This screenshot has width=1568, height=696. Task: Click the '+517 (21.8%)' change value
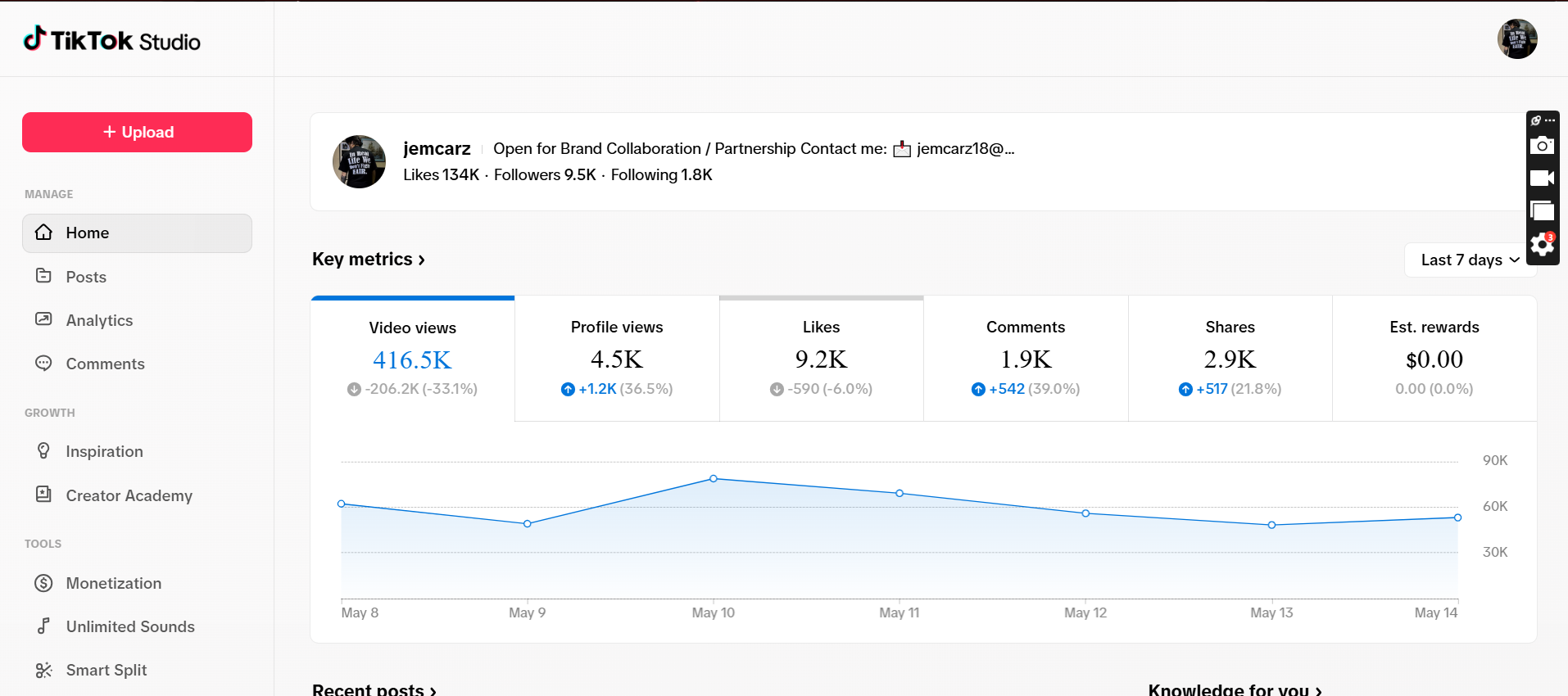pyautogui.click(x=1230, y=389)
